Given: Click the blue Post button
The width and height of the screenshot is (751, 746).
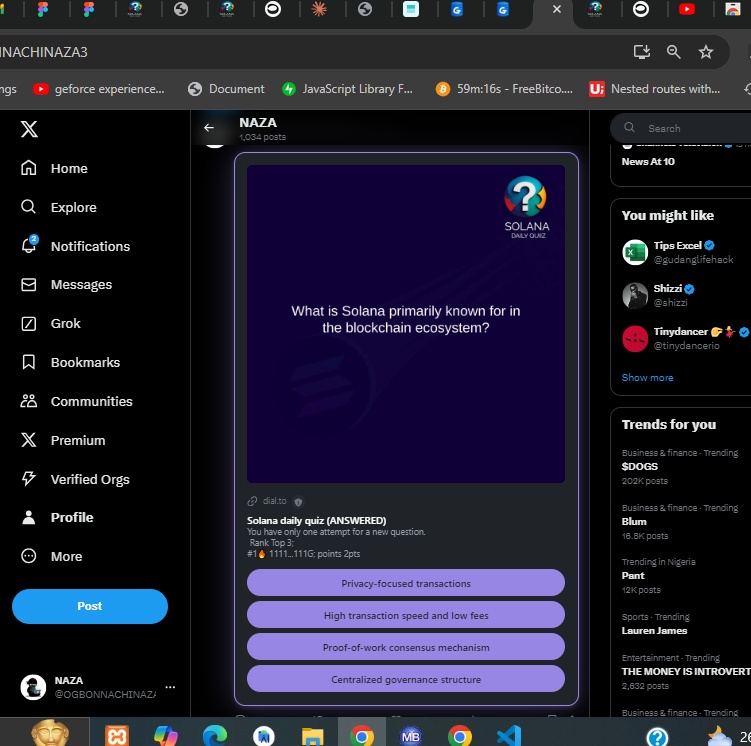Looking at the screenshot, I should pos(90,606).
